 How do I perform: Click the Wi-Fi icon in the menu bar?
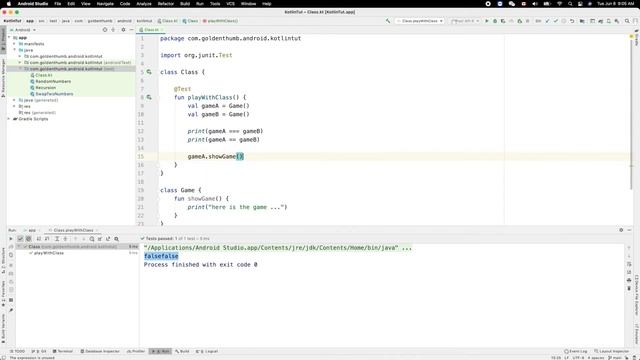pyautogui.click(x=560, y=4)
